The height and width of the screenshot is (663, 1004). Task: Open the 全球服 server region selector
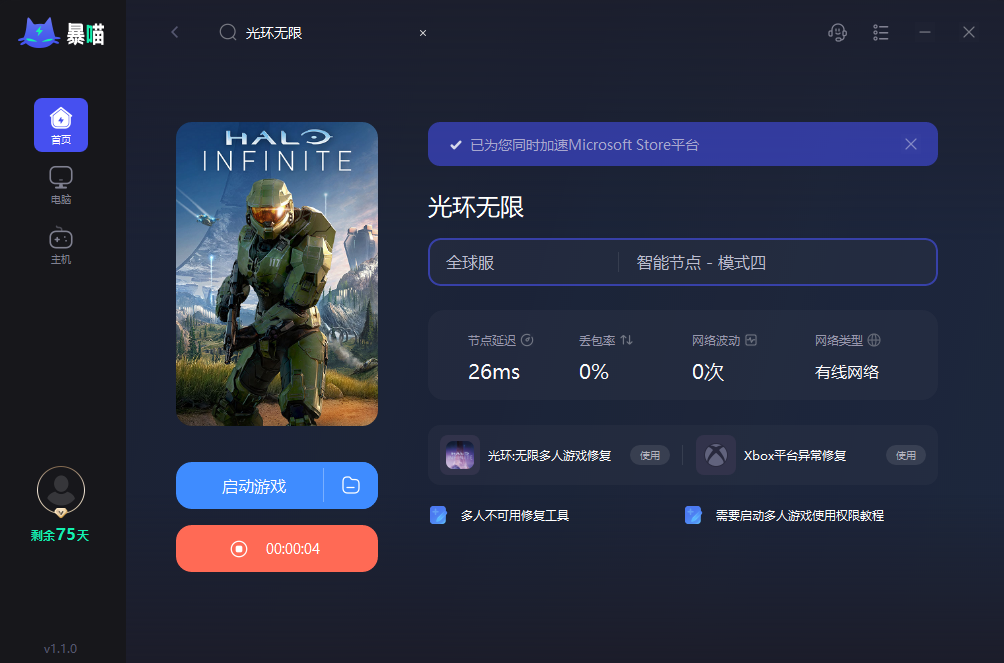pyautogui.click(x=523, y=263)
